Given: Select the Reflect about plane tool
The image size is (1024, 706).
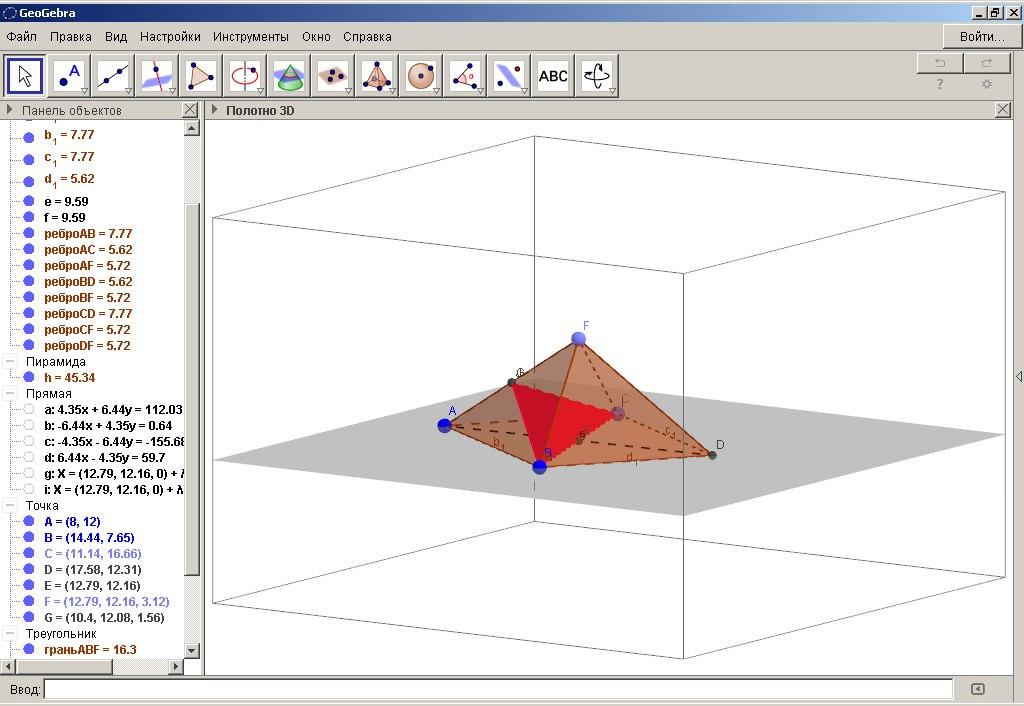Looking at the screenshot, I should coord(509,76).
